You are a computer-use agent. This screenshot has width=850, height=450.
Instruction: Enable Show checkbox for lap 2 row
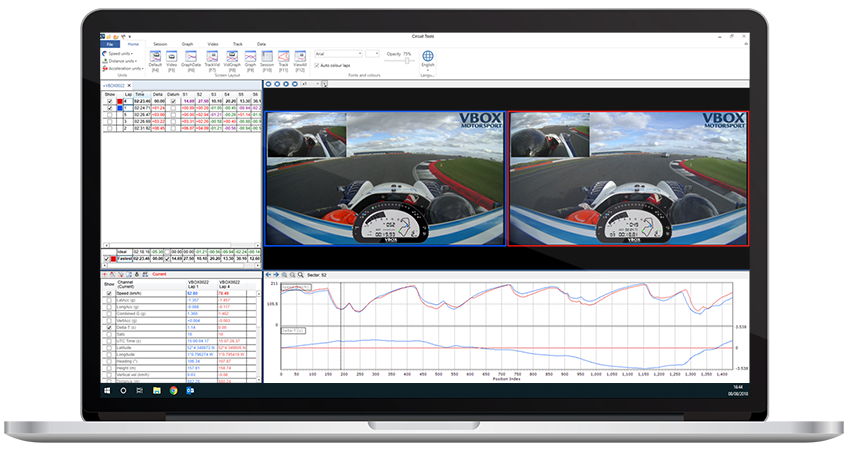[110, 128]
